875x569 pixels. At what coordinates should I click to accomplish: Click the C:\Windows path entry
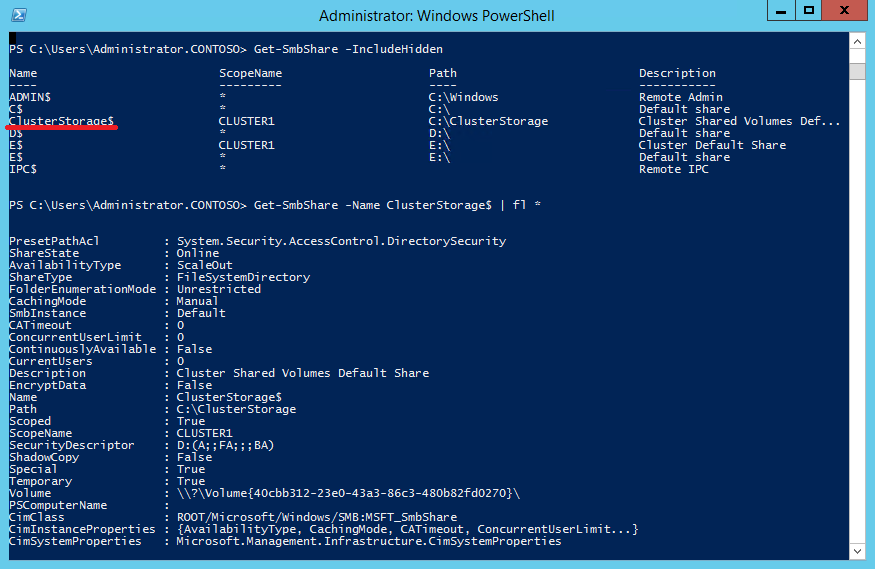pos(463,97)
